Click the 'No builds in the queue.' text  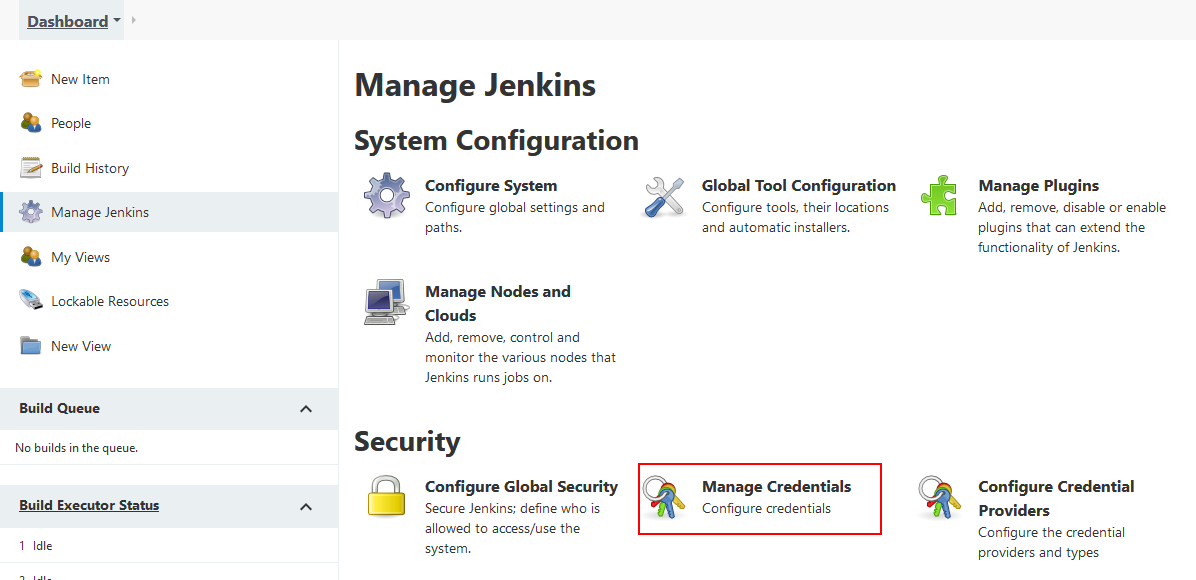[76, 448]
